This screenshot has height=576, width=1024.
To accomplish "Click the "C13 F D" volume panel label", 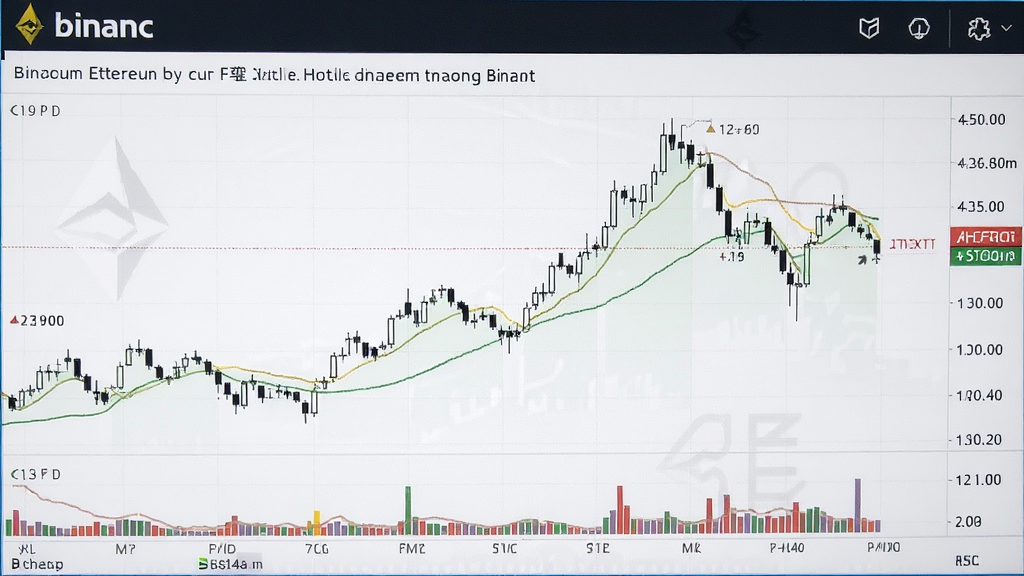I will point(35,474).
